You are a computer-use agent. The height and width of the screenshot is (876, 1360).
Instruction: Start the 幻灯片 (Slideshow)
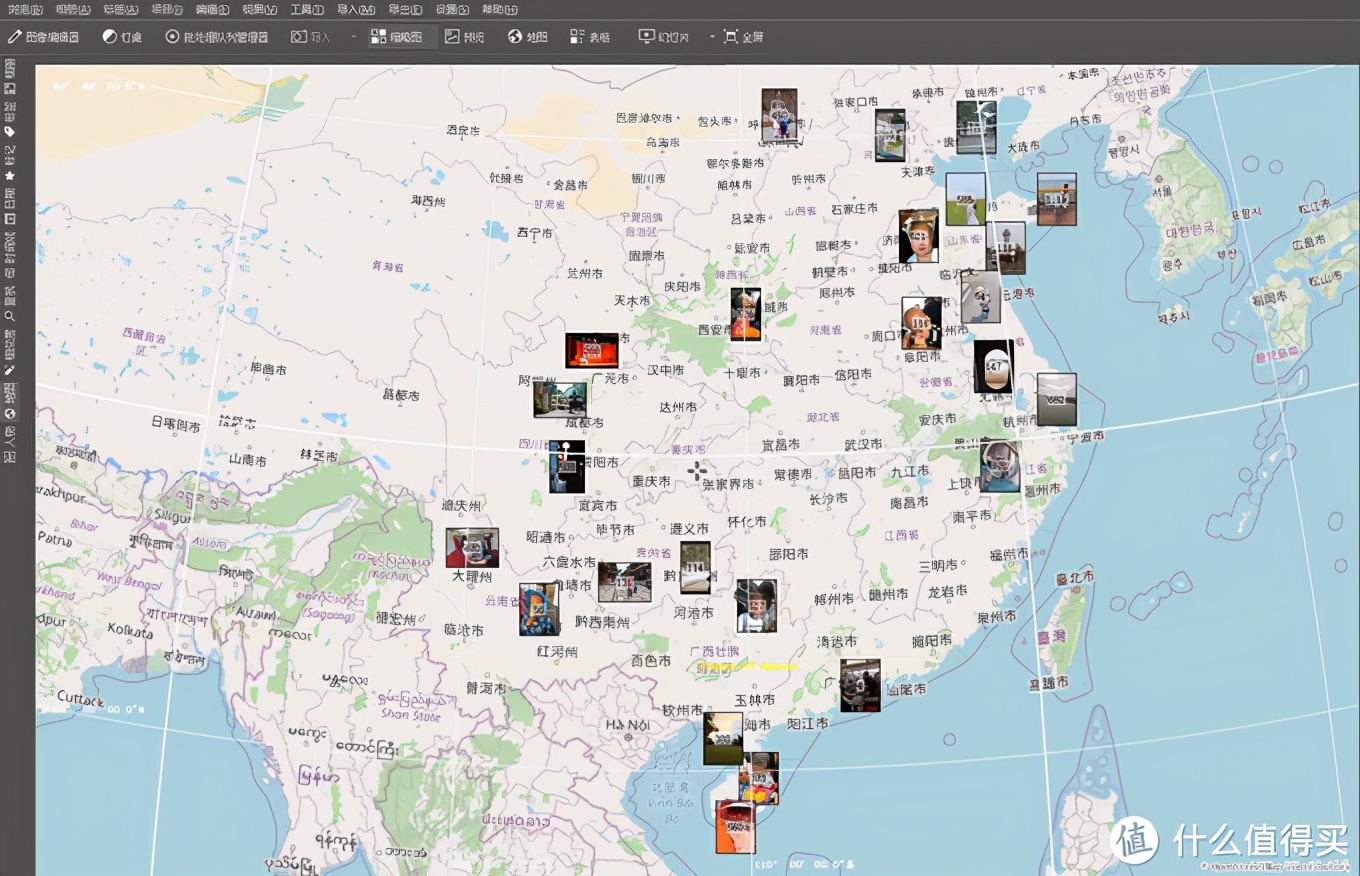[663, 37]
